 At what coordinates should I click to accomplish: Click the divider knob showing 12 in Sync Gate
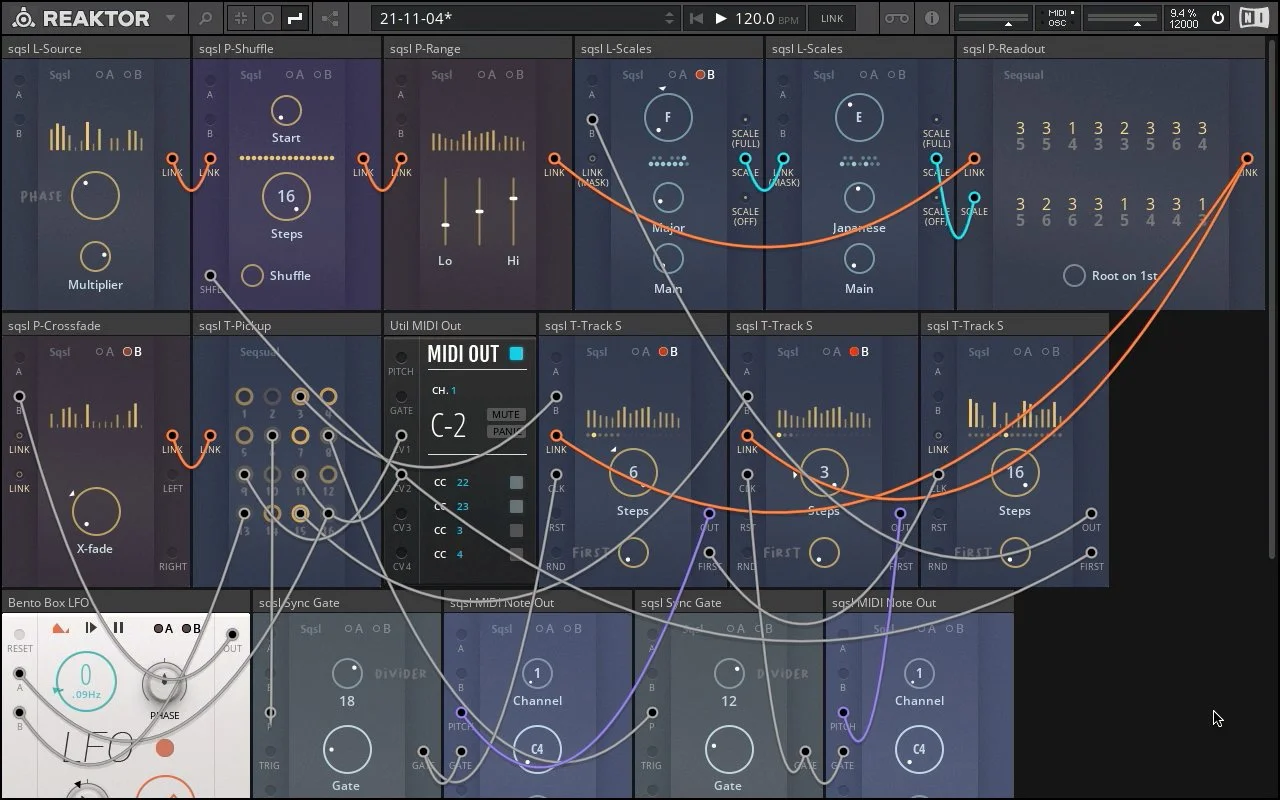click(x=728, y=672)
